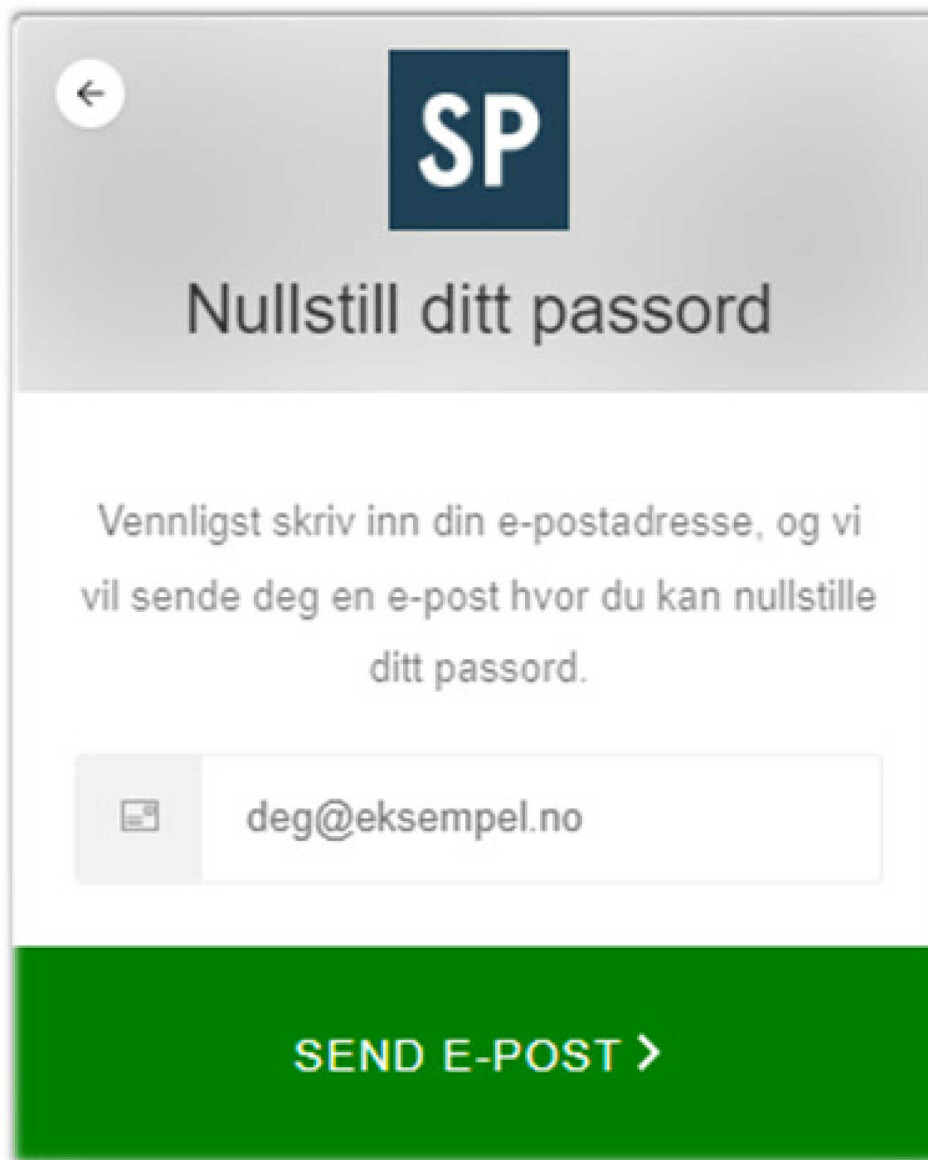928x1160 pixels.
Task: Click the chevron next to SEND E-POST
Action: (x=648, y=1053)
